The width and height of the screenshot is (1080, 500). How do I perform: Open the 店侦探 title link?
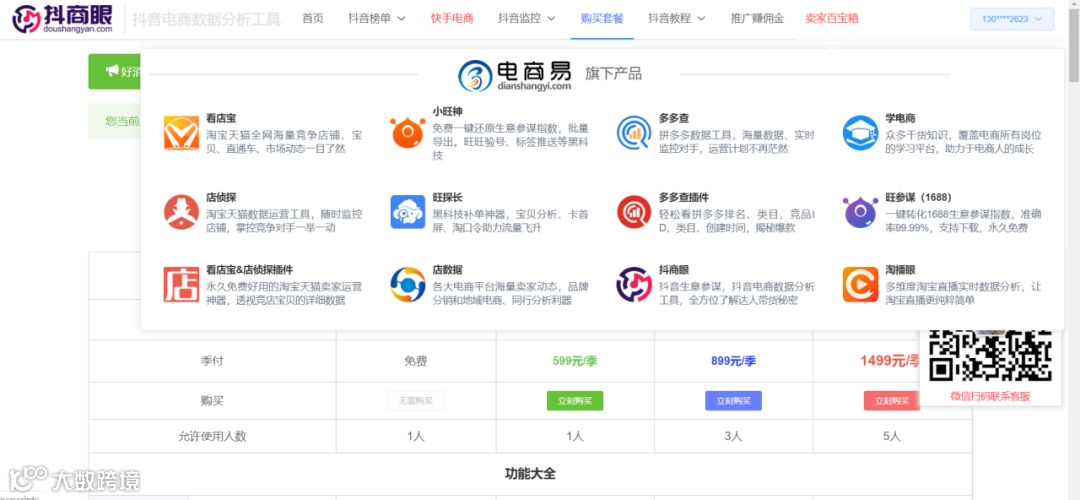(x=221, y=198)
